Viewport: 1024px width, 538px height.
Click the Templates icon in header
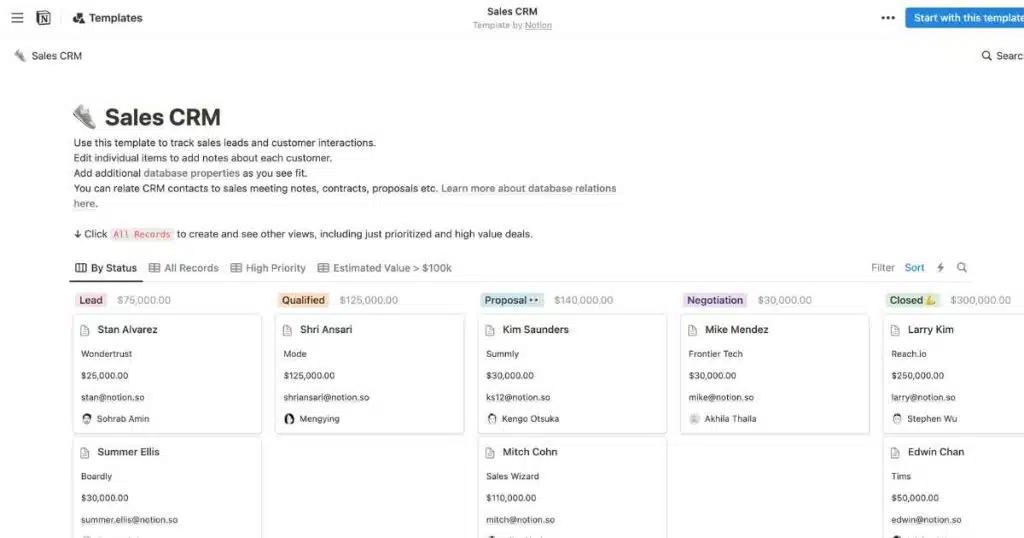coord(78,18)
